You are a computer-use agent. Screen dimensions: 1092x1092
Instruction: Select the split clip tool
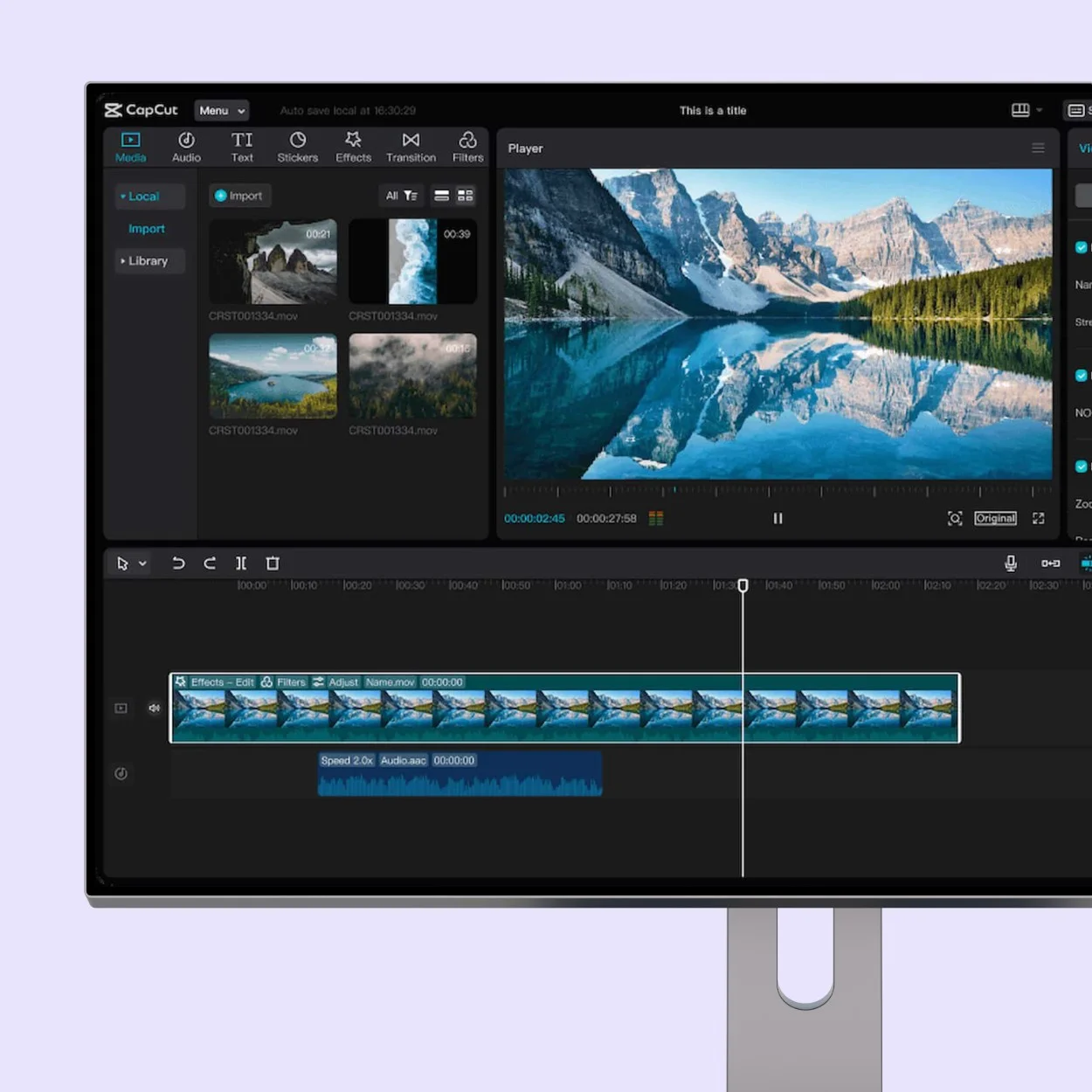click(241, 563)
